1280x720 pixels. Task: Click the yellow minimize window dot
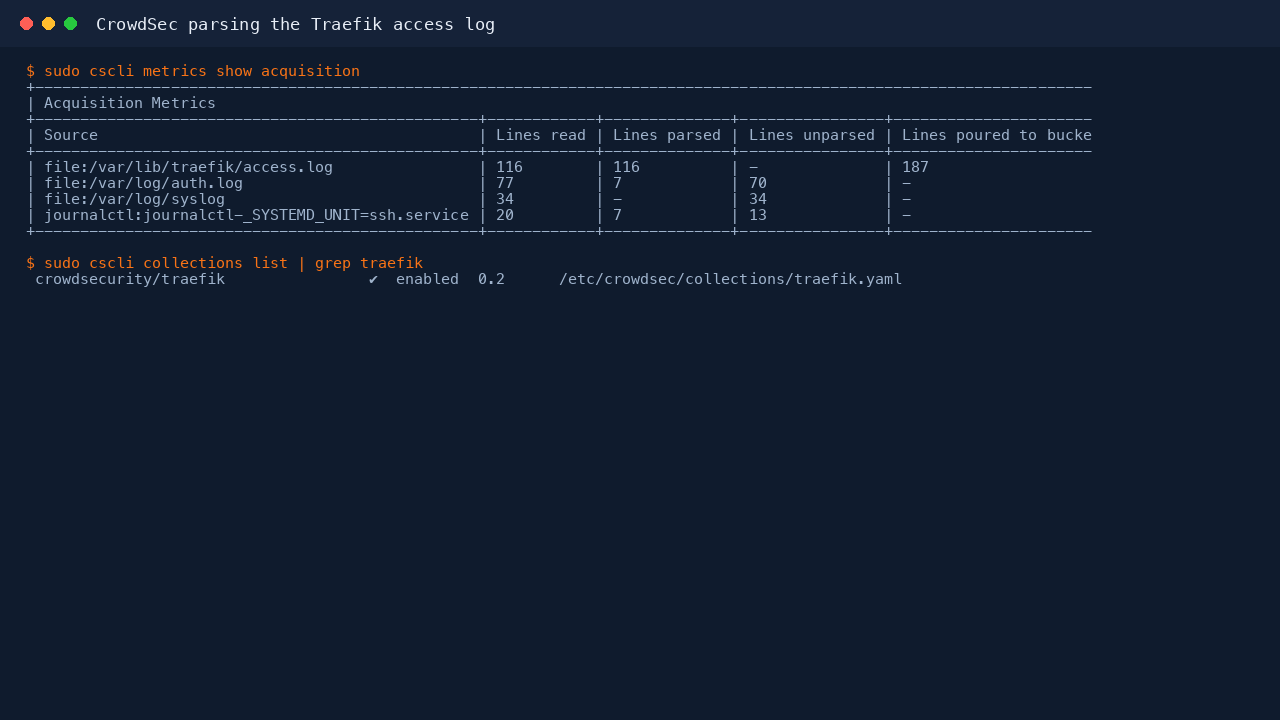coord(49,24)
